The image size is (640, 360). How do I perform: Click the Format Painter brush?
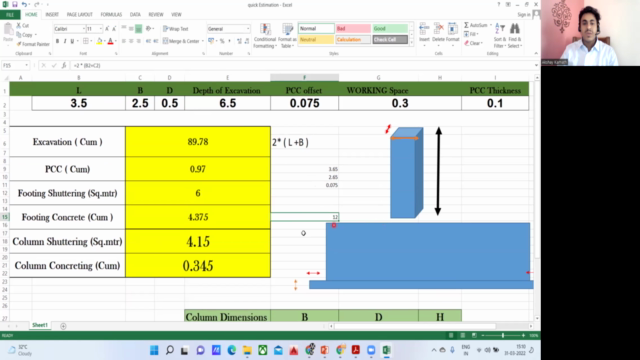[x=33, y=44]
